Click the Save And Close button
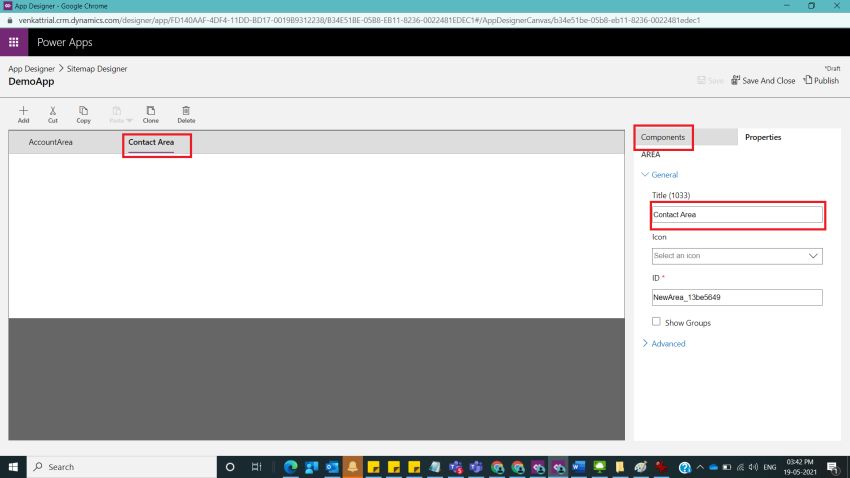This screenshot has width=850, height=478. click(763, 80)
